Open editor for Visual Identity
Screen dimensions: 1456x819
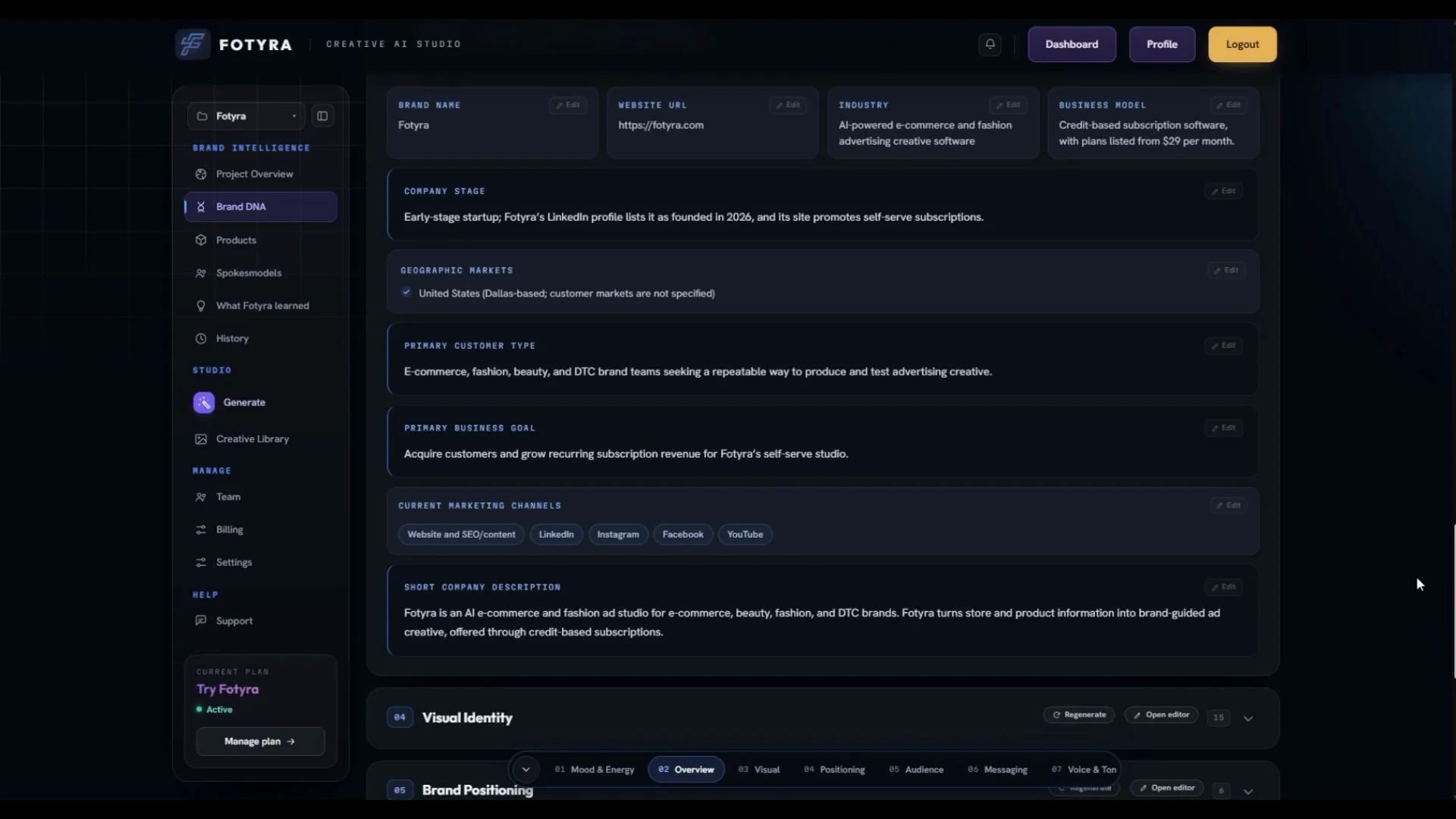pos(1161,715)
